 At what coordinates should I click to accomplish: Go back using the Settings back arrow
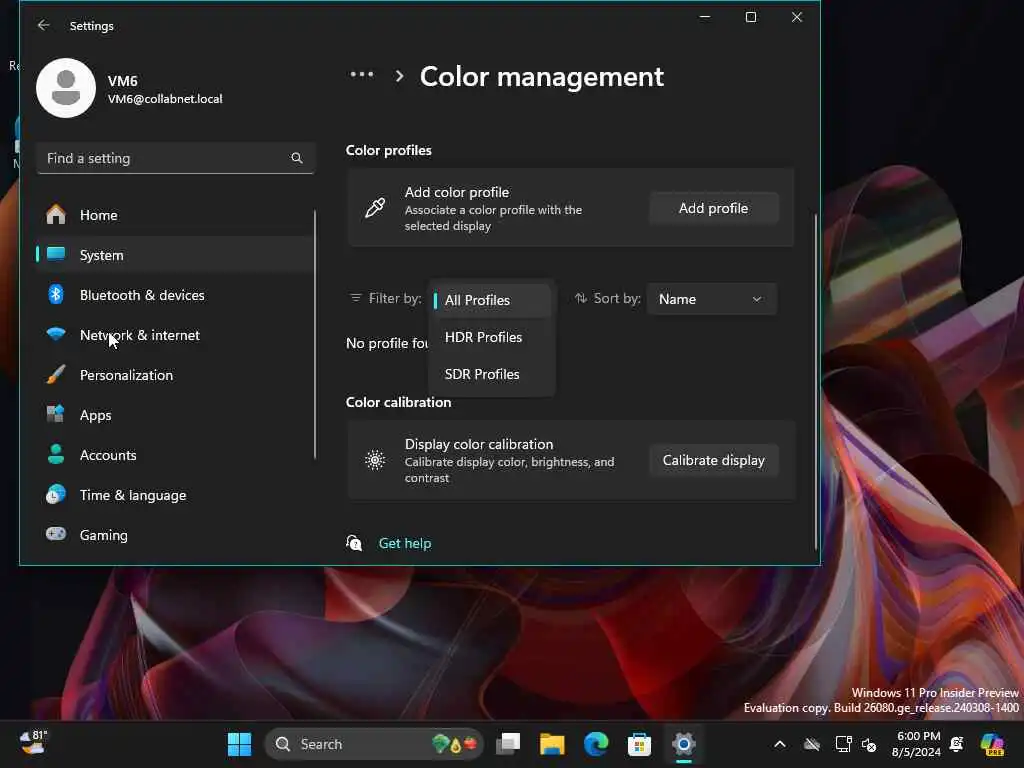click(44, 25)
